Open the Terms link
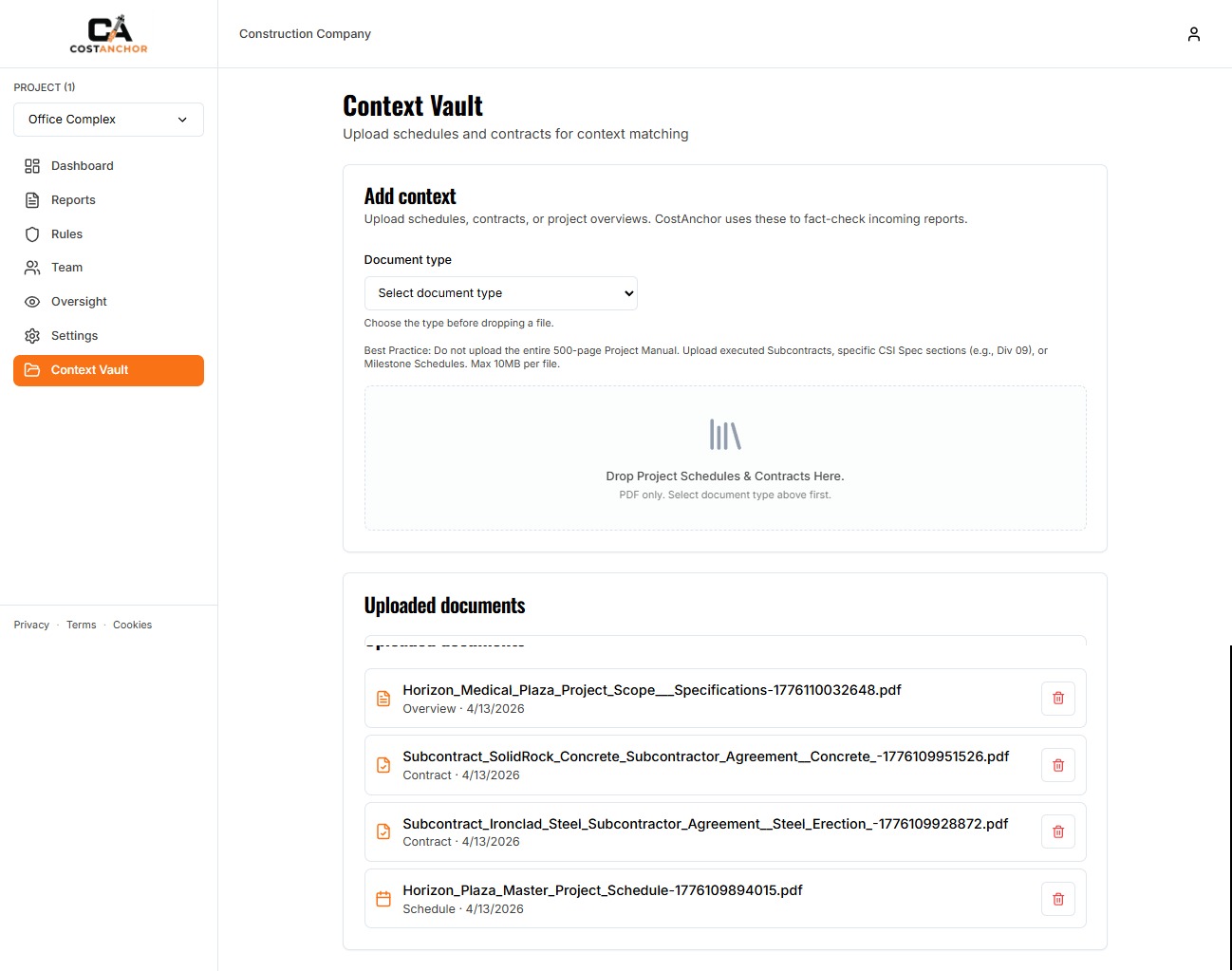The width and height of the screenshot is (1232, 971). pos(82,625)
